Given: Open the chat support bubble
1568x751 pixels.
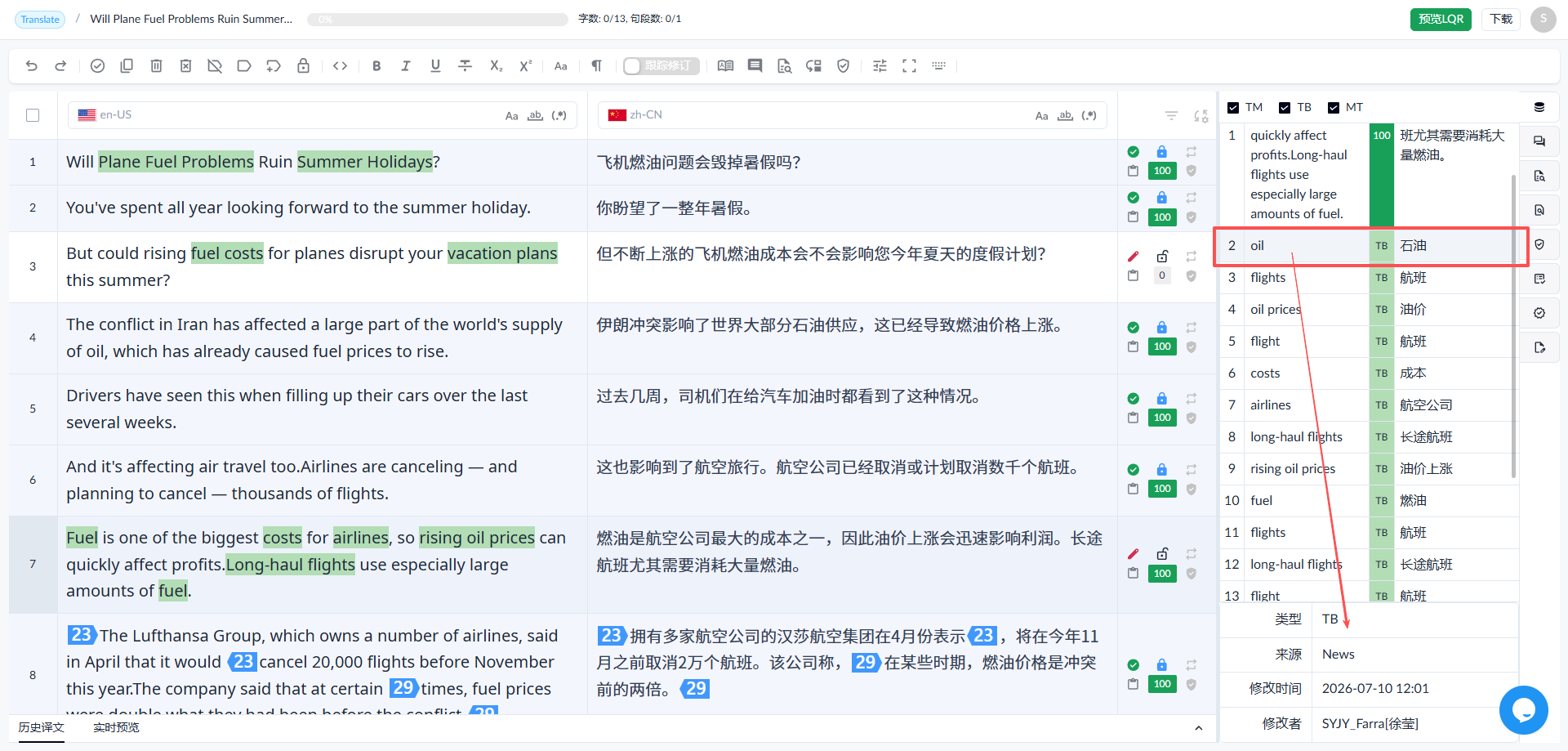Looking at the screenshot, I should click(x=1523, y=710).
